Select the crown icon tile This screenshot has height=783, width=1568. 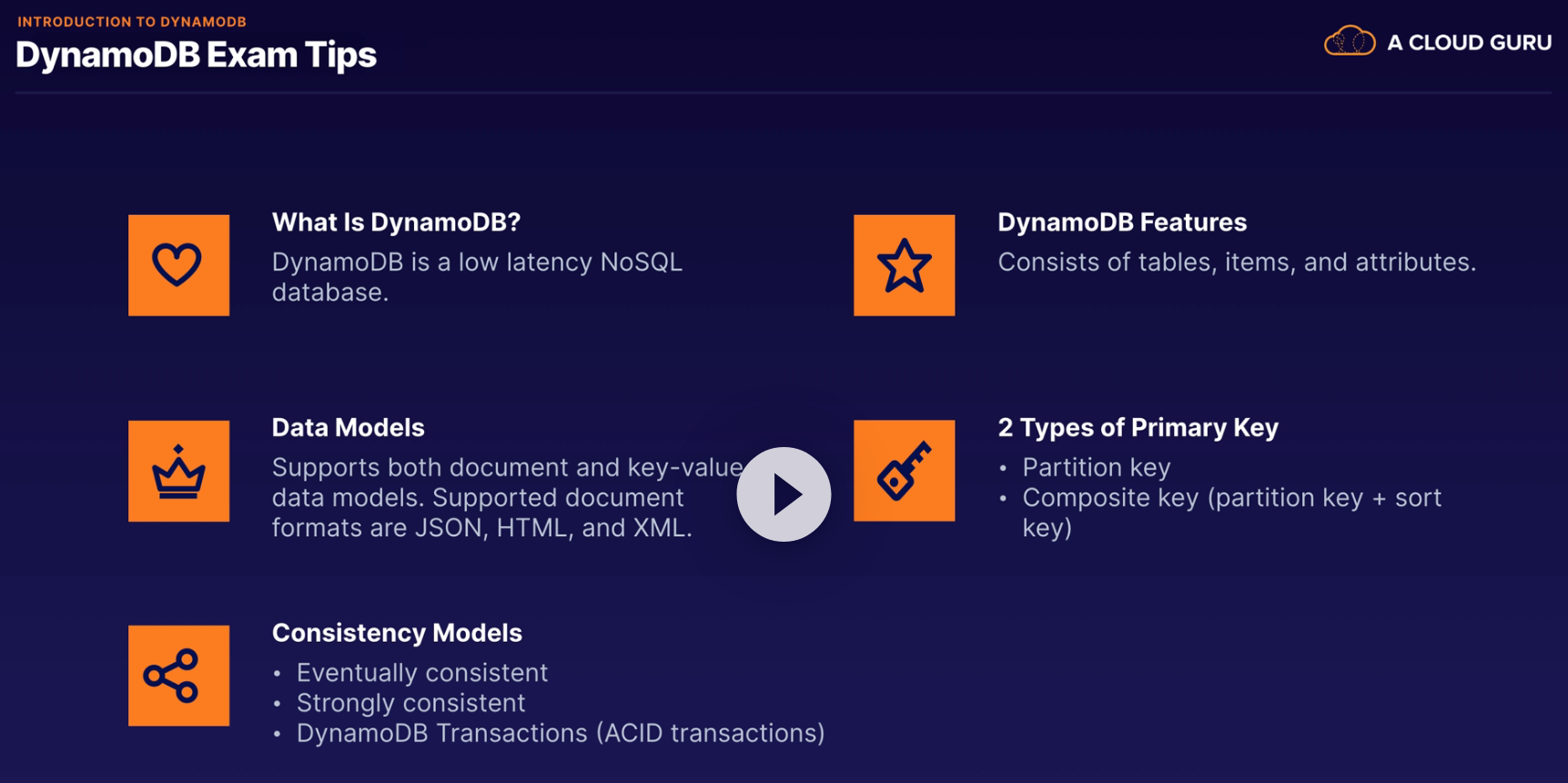(178, 471)
